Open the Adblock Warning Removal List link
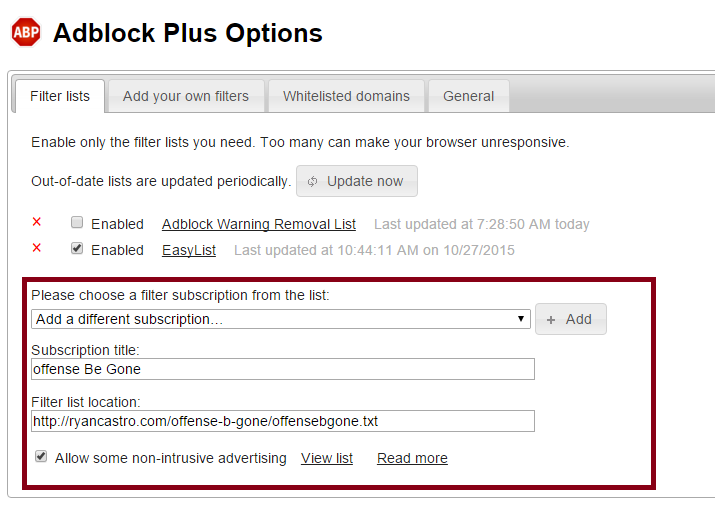 click(259, 224)
